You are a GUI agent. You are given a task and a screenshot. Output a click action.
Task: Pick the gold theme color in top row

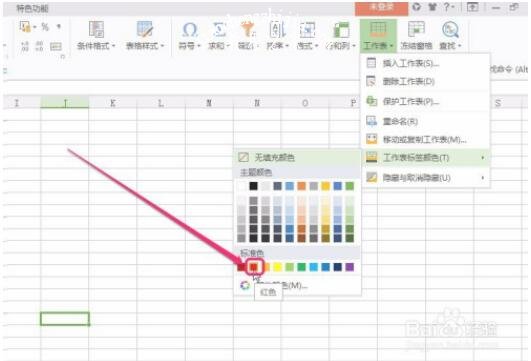(x=325, y=186)
